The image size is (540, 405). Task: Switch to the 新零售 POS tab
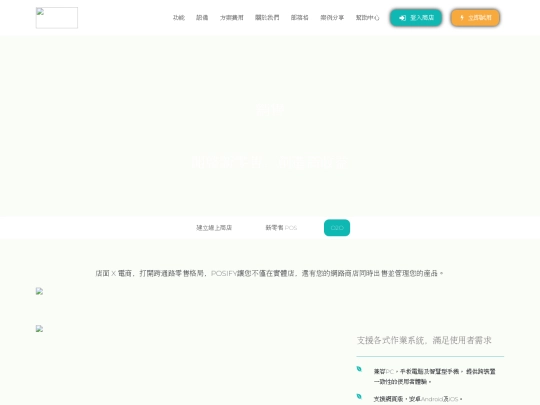(x=281, y=228)
